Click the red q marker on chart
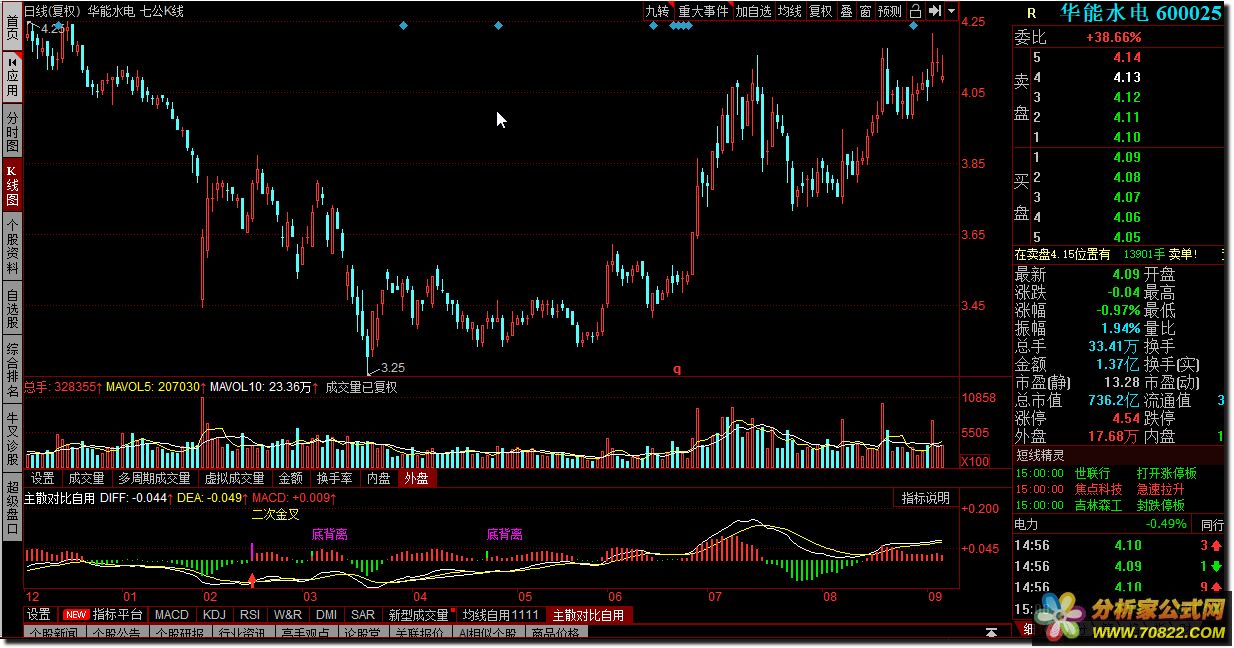Image resolution: width=1234 pixels, height=648 pixels. (676, 369)
